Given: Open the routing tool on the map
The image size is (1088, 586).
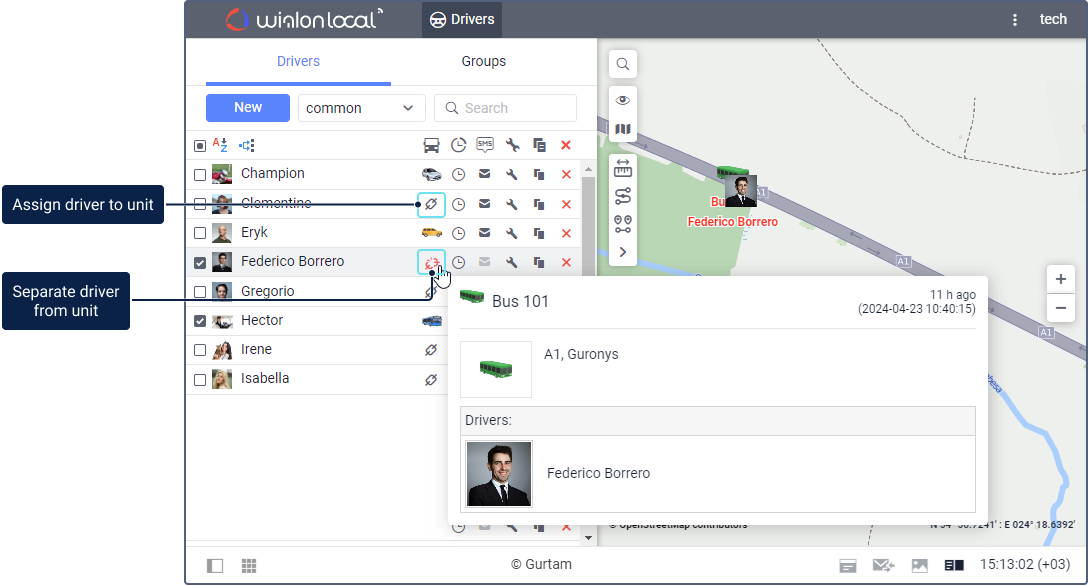Looking at the screenshot, I should pyautogui.click(x=623, y=196).
